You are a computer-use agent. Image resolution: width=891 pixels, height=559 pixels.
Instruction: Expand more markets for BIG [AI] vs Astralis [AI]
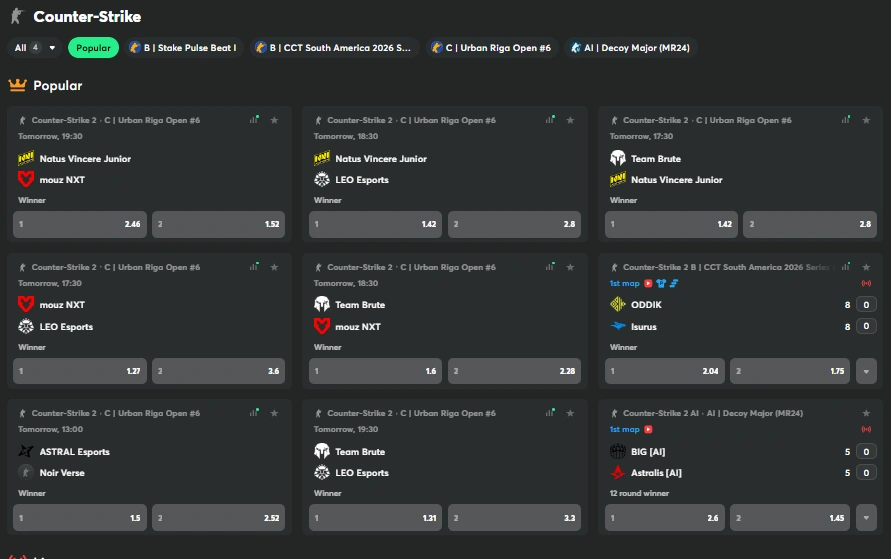point(866,518)
